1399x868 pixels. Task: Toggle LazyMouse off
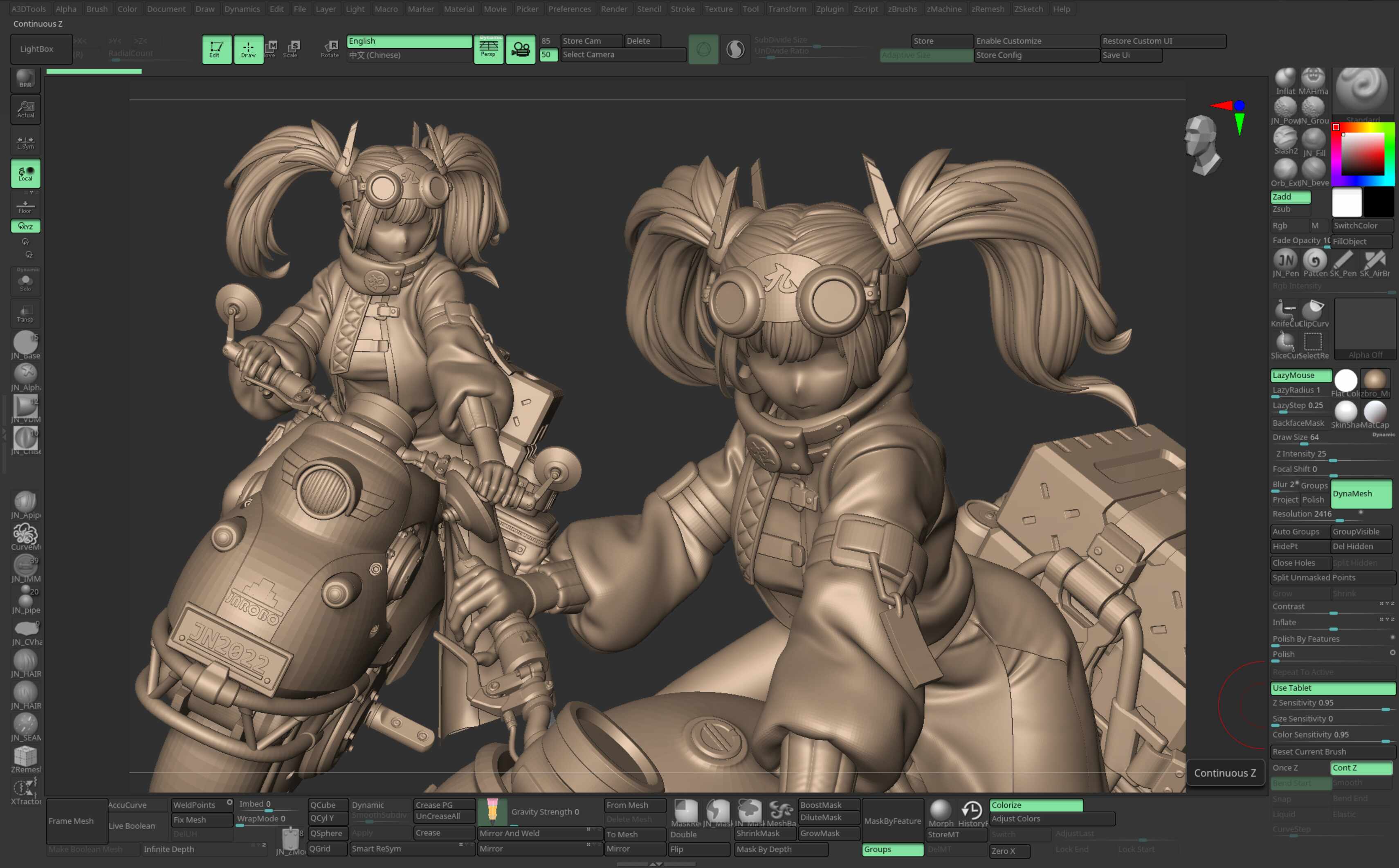pyautogui.click(x=1301, y=375)
